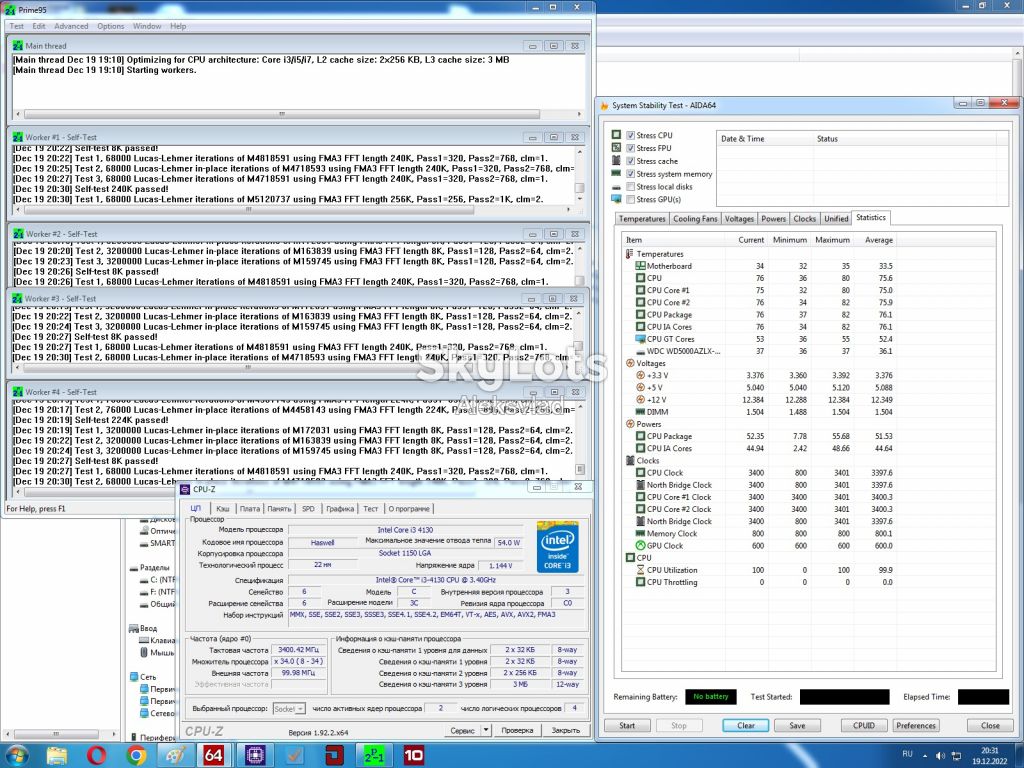Click the Stress CPU chip icon
1024x768 pixels.
[616, 135]
